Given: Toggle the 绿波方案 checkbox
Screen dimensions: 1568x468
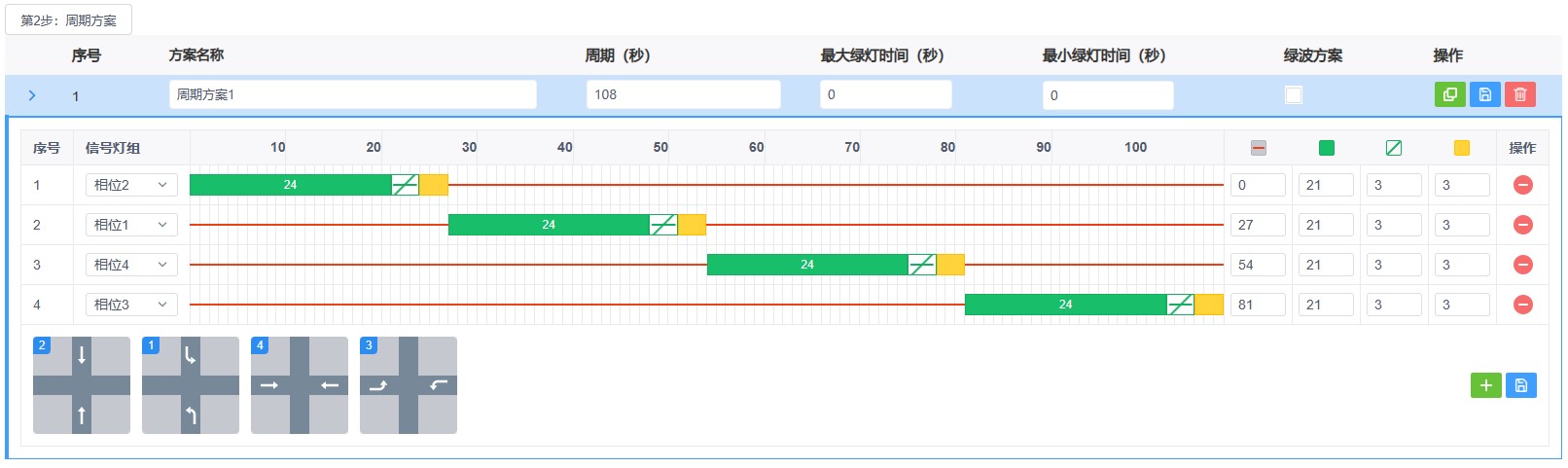Looking at the screenshot, I should tap(1294, 94).
